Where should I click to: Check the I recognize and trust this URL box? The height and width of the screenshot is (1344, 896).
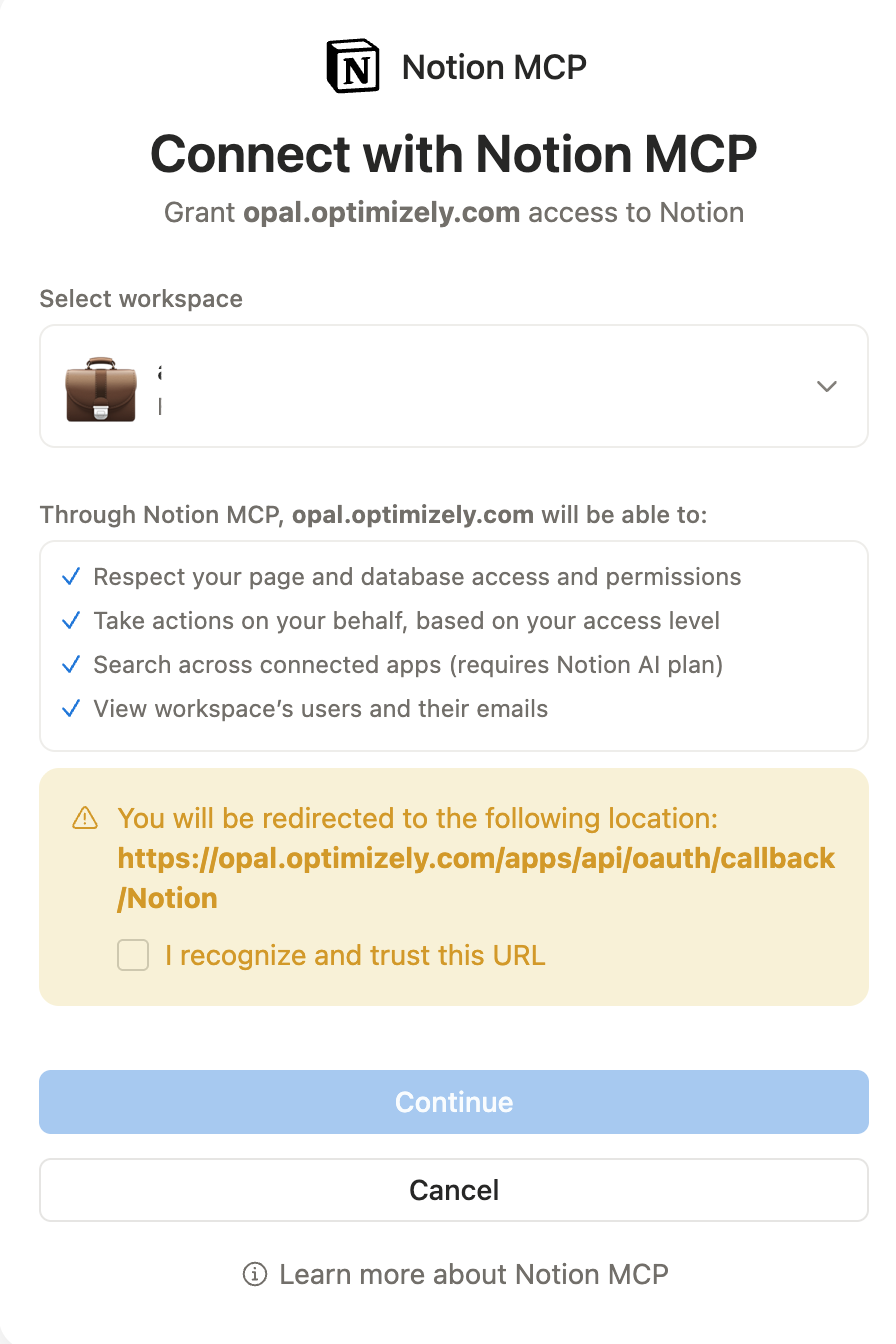coord(133,956)
